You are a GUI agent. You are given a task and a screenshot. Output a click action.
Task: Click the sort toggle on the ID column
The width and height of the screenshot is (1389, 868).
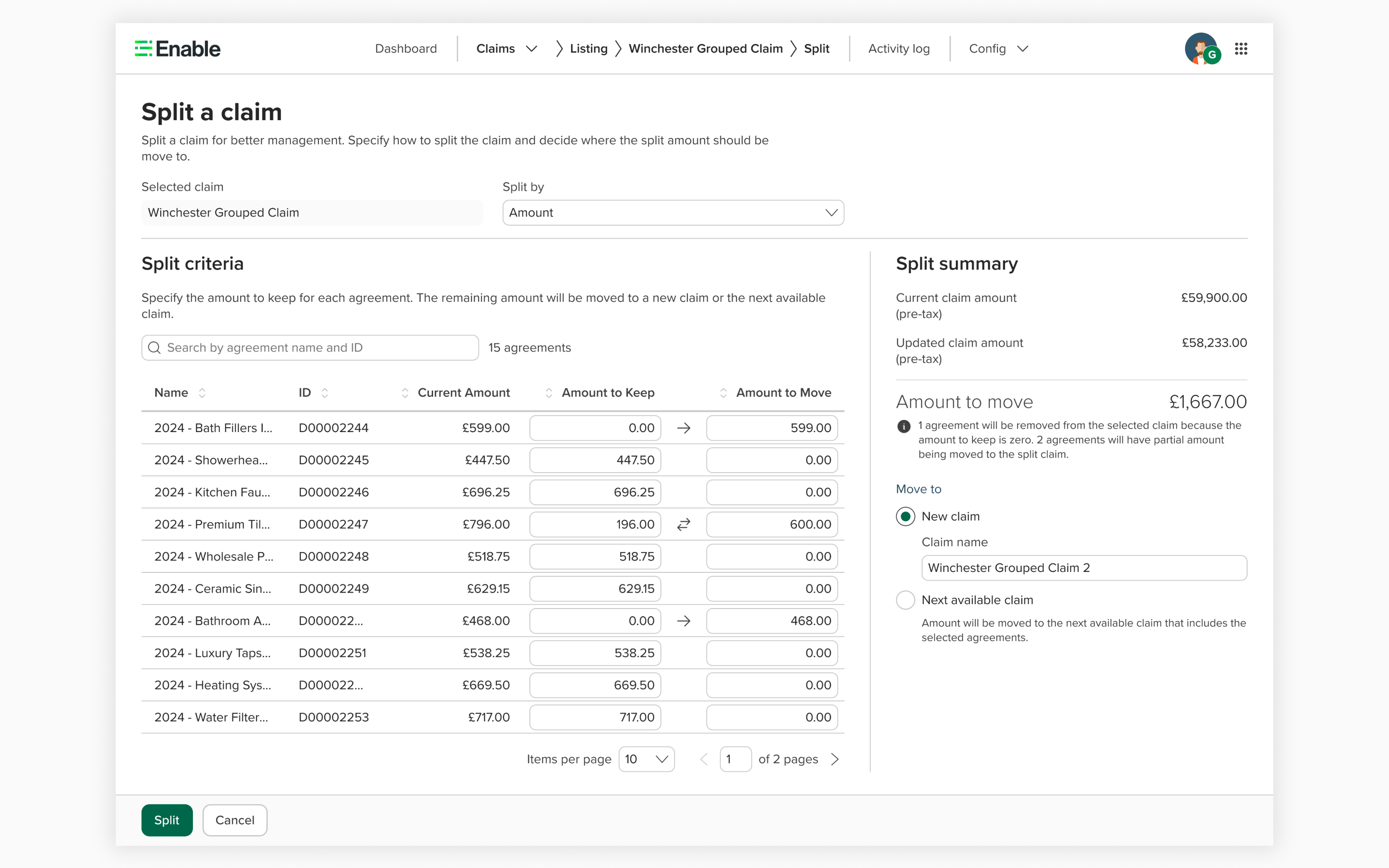pyautogui.click(x=324, y=393)
